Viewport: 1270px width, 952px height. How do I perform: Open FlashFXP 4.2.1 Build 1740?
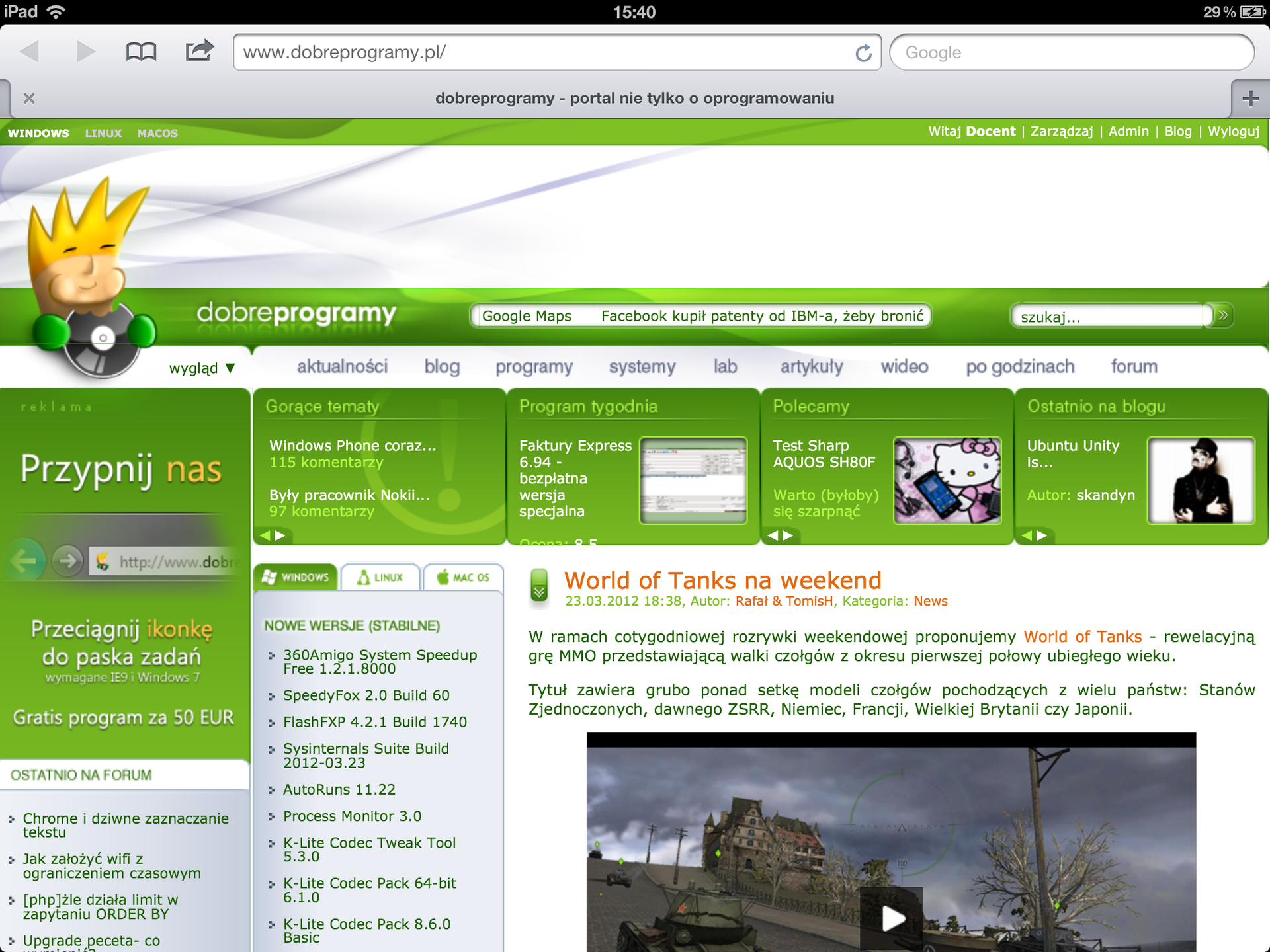(x=375, y=722)
